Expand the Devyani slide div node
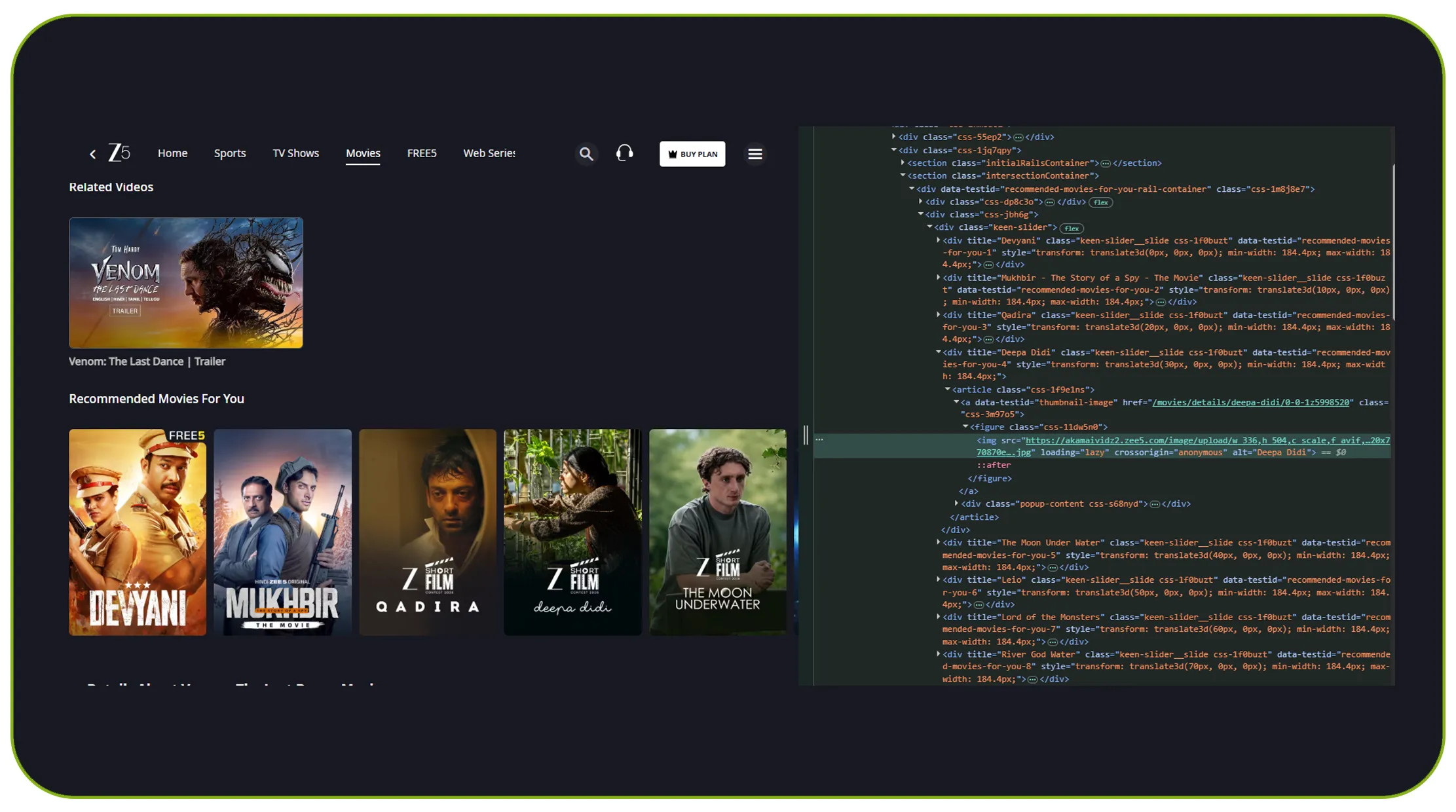The width and height of the screenshot is (1456, 812). click(939, 240)
